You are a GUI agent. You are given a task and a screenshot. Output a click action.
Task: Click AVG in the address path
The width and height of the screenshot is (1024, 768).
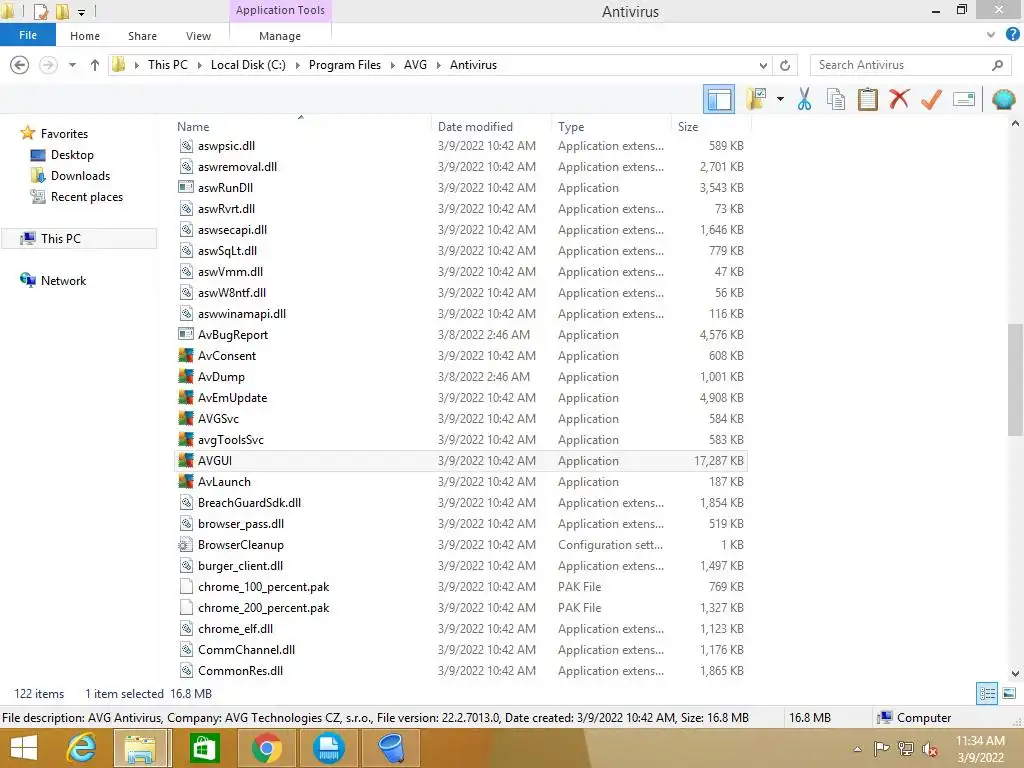click(415, 65)
